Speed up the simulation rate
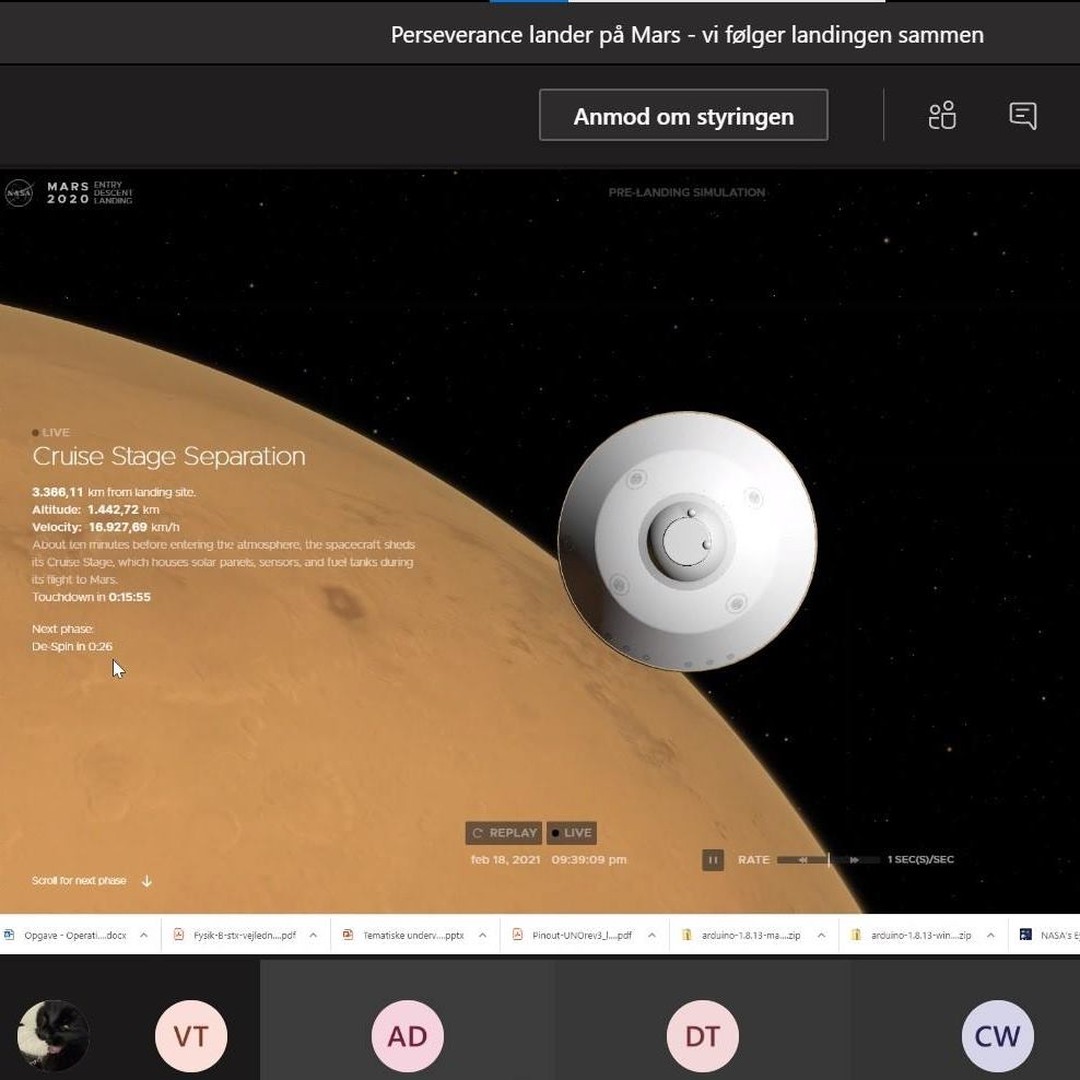Image resolution: width=1080 pixels, height=1080 pixels. 854,859
